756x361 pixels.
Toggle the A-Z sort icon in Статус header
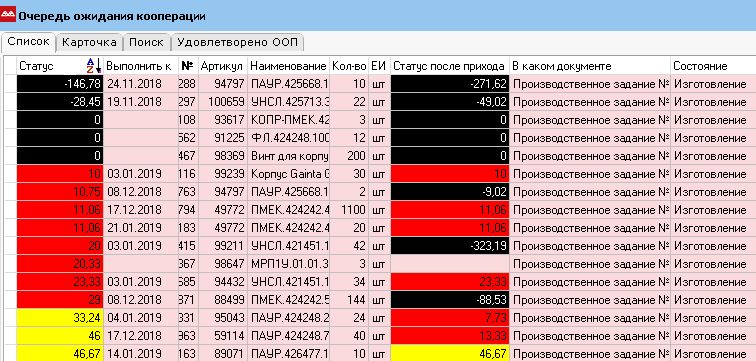[x=94, y=66]
